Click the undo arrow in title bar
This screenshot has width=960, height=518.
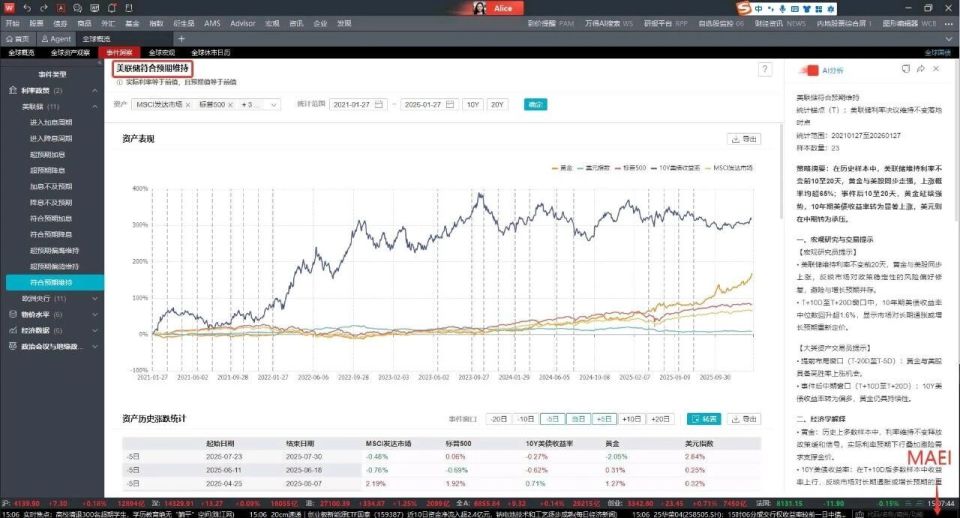click(x=27, y=8)
